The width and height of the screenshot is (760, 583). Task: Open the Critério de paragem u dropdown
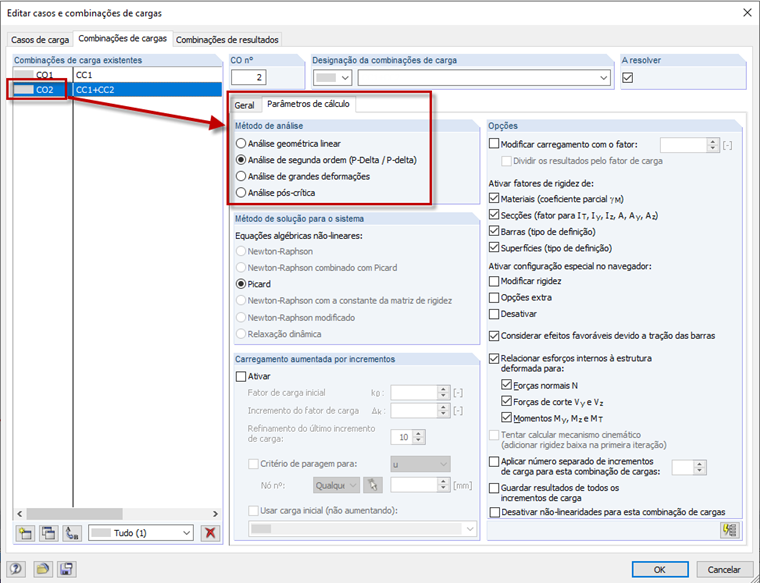click(x=420, y=464)
